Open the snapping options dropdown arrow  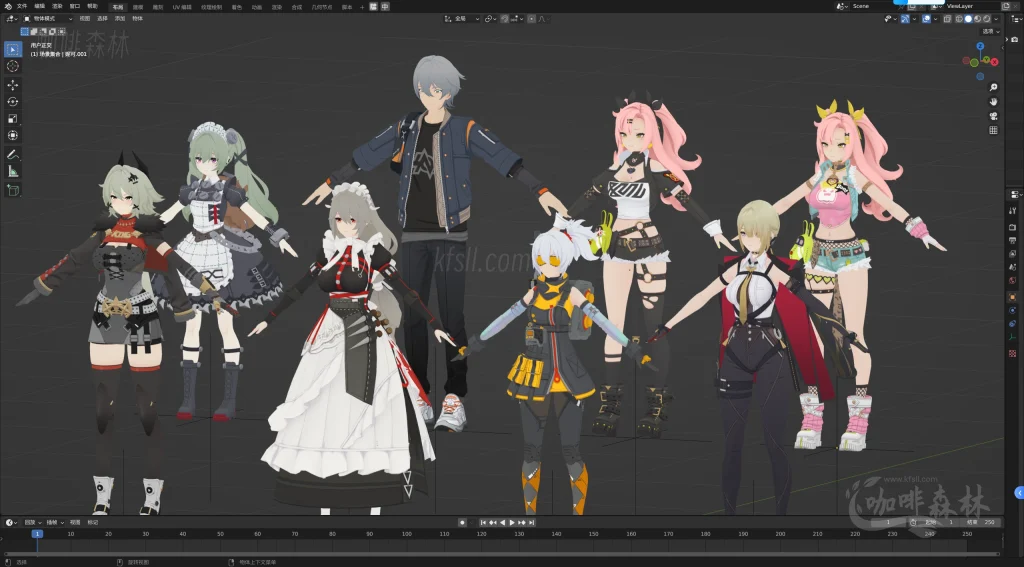[522, 19]
